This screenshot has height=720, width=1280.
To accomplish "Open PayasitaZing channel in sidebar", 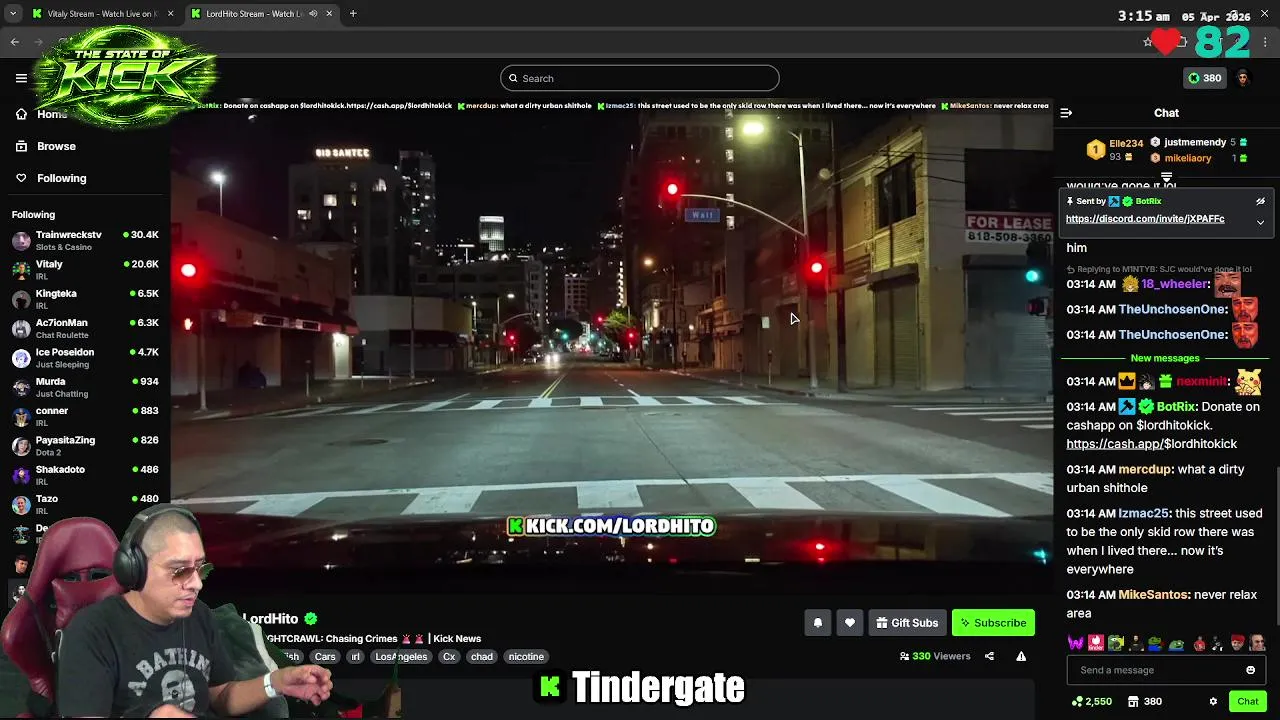I will coord(85,445).
